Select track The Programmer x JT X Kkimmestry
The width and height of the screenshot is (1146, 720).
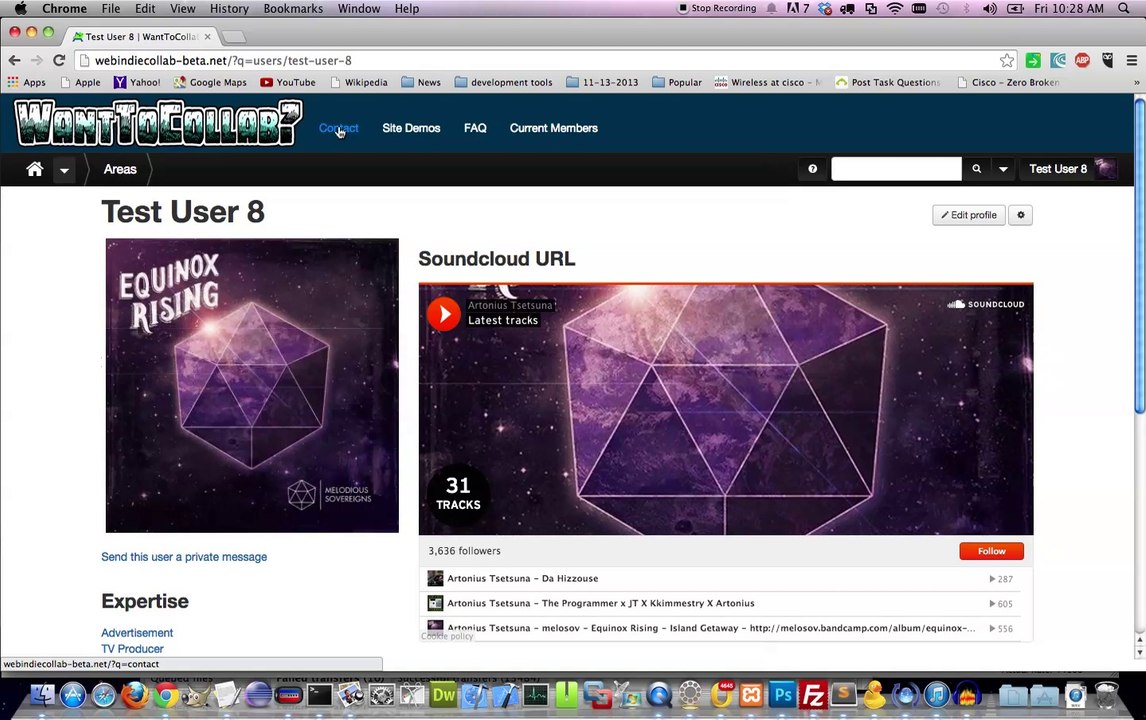click(x=601, y=603)
